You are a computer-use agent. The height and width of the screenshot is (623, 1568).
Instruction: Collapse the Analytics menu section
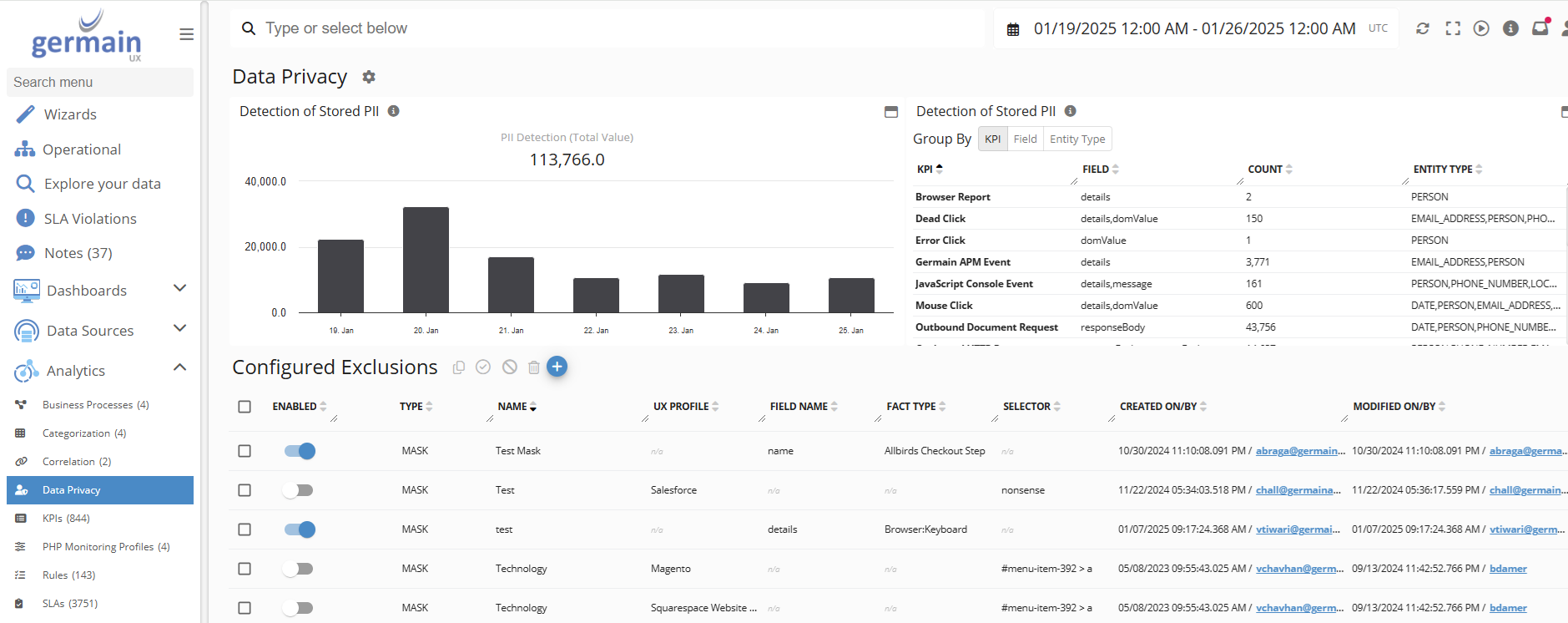click(179, 368)
